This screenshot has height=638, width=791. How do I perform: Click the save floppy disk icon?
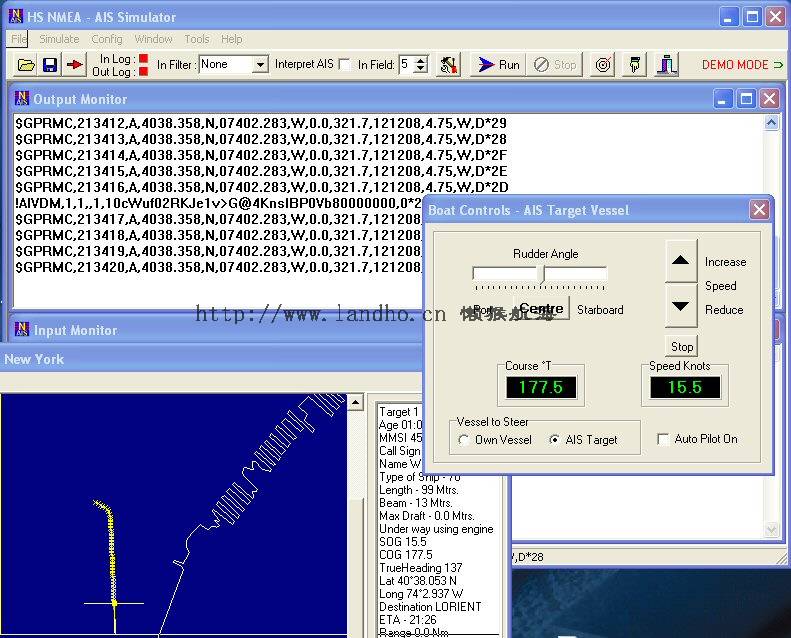50,65
